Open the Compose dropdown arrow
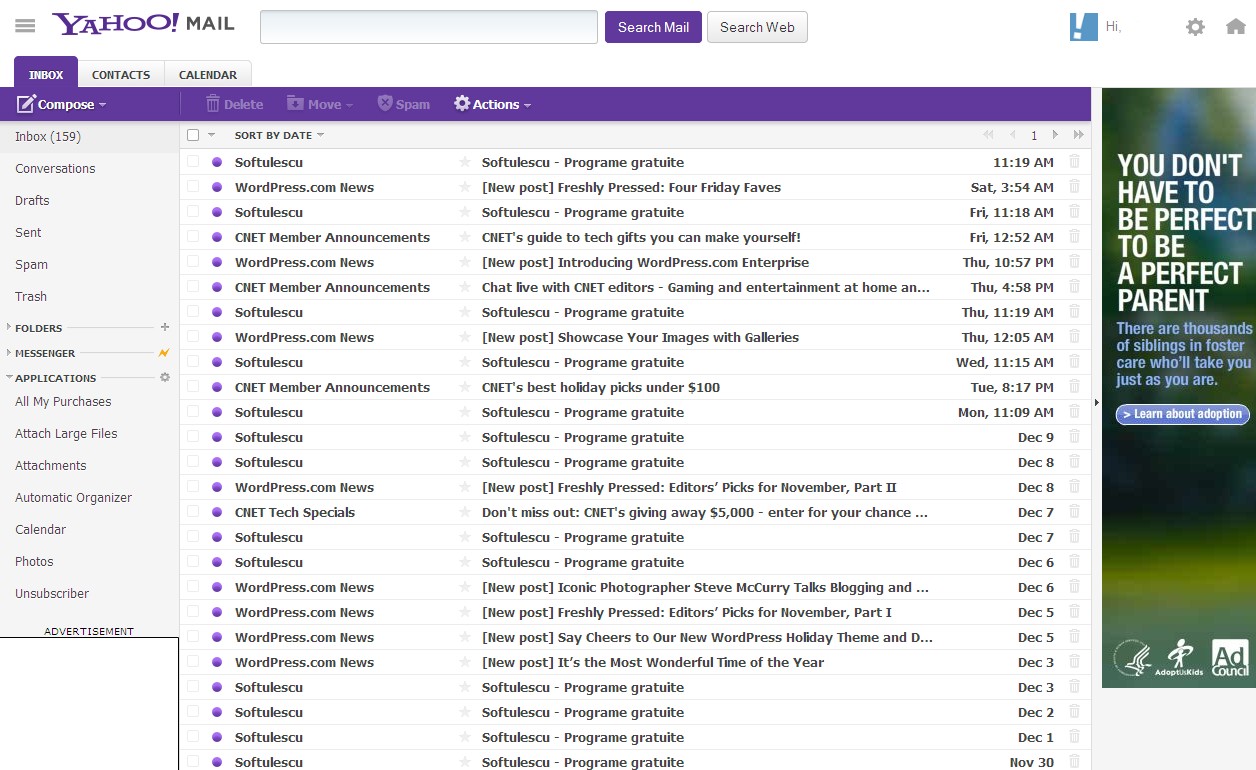 coord(102,105)
